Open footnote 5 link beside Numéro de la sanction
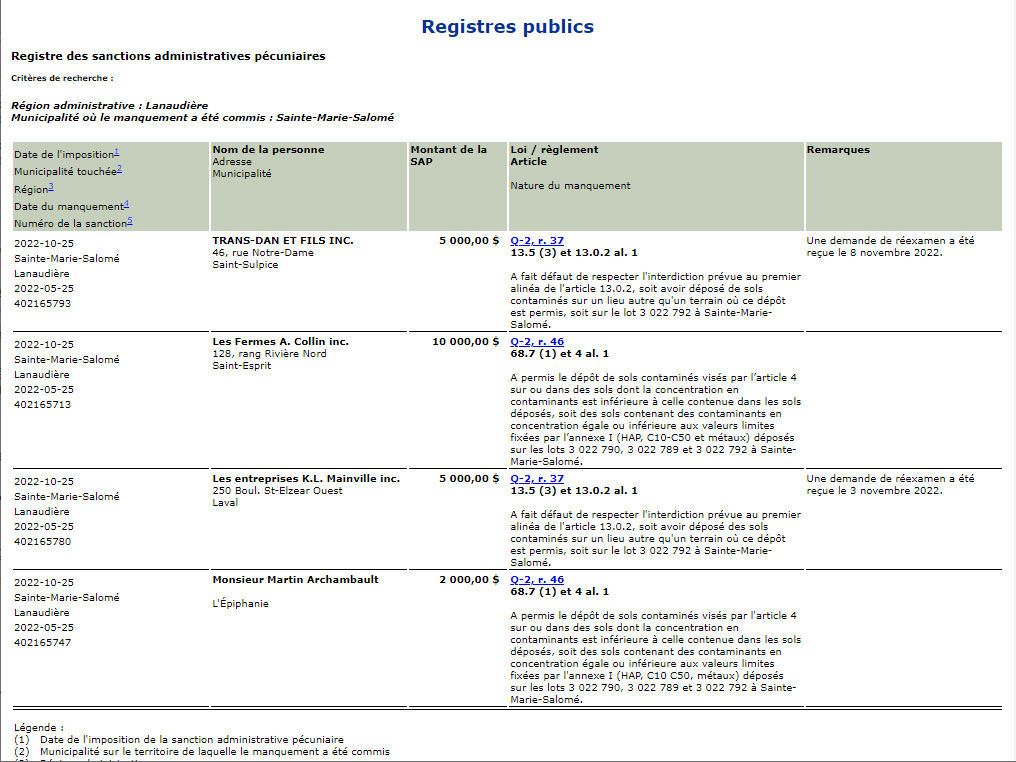Screen dimensions: 1016x762 130,221
